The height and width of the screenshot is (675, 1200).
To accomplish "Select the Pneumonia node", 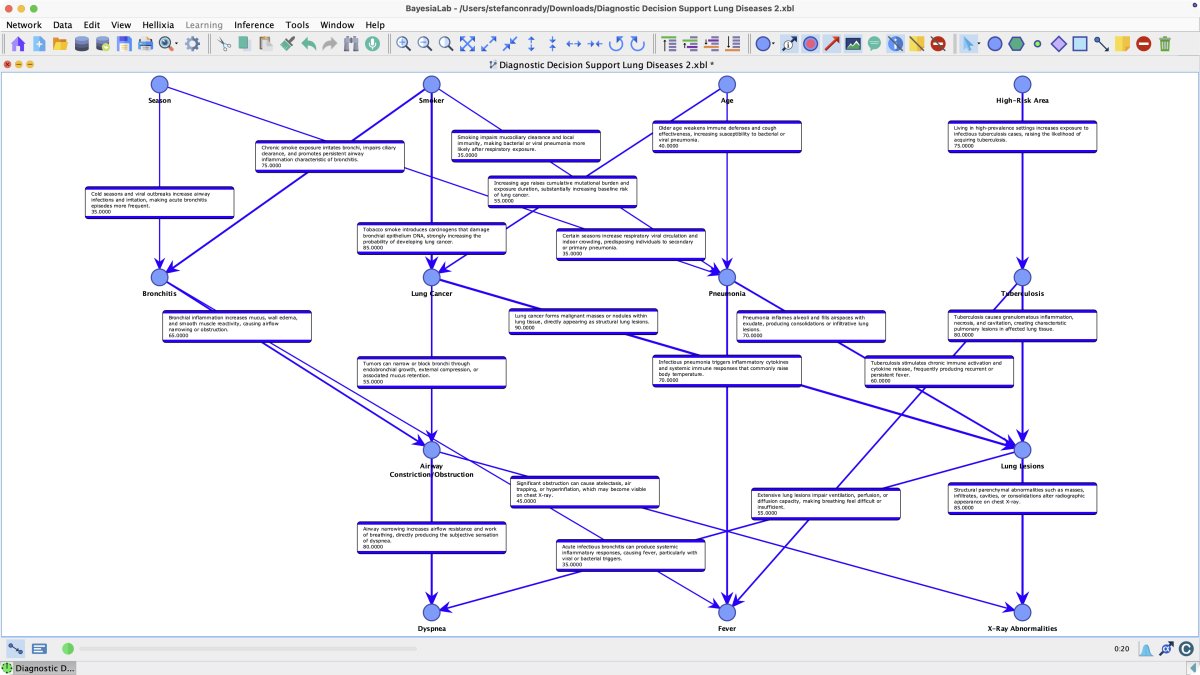I will click(x=727, y=277).
